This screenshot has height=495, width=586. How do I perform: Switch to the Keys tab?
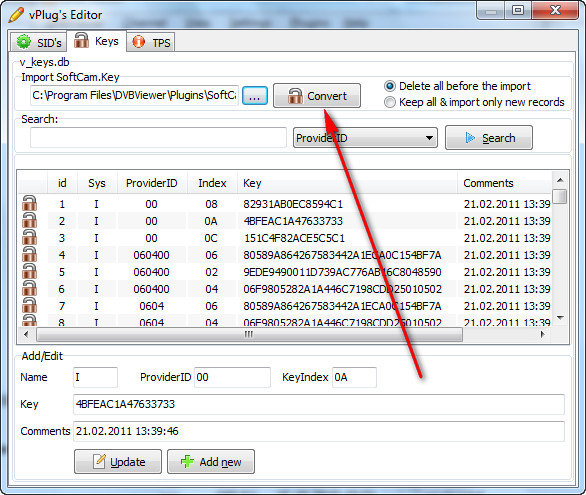click(96, 41)
